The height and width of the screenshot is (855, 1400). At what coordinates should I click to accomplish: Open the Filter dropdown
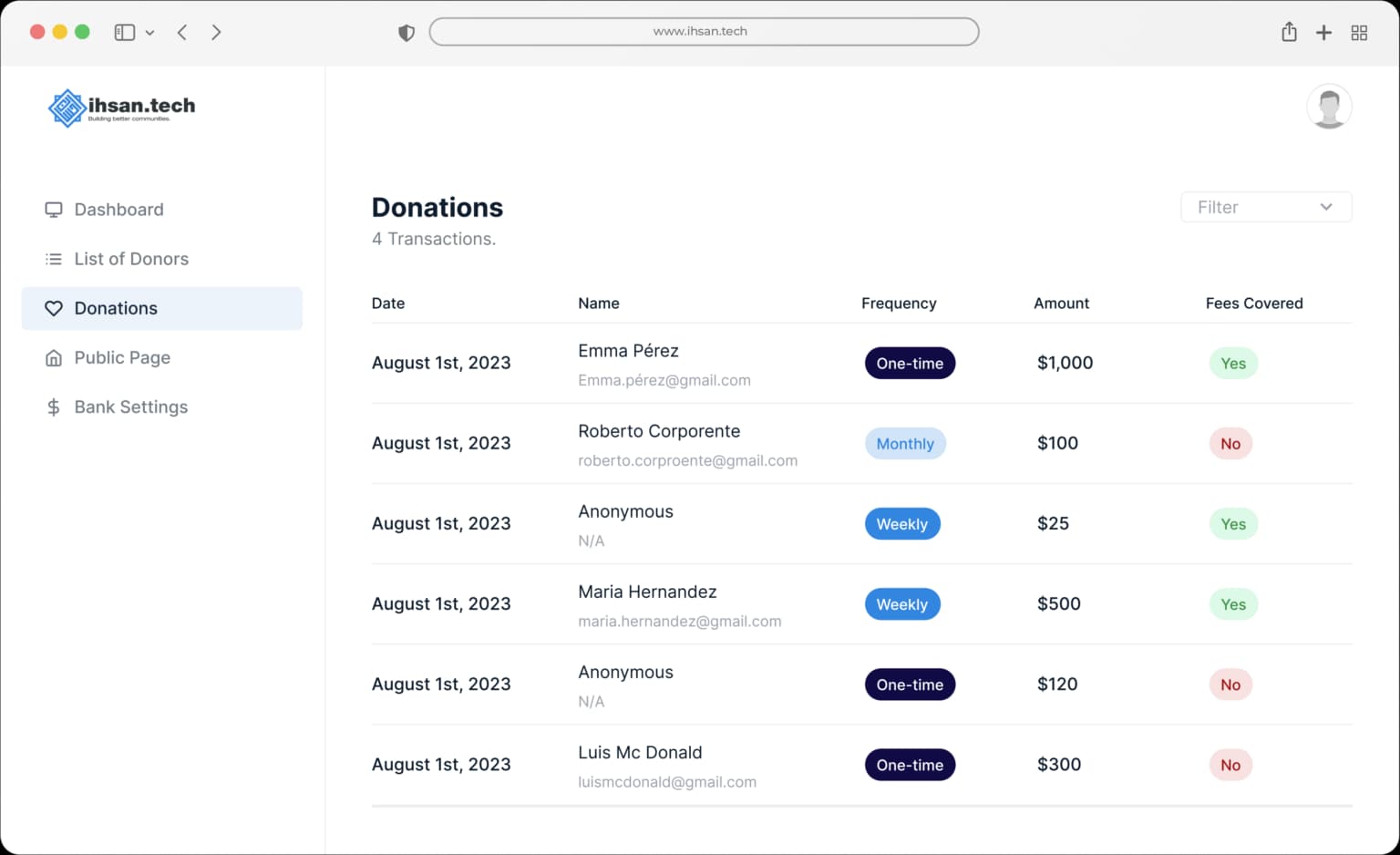click(x=1265, y=207)
